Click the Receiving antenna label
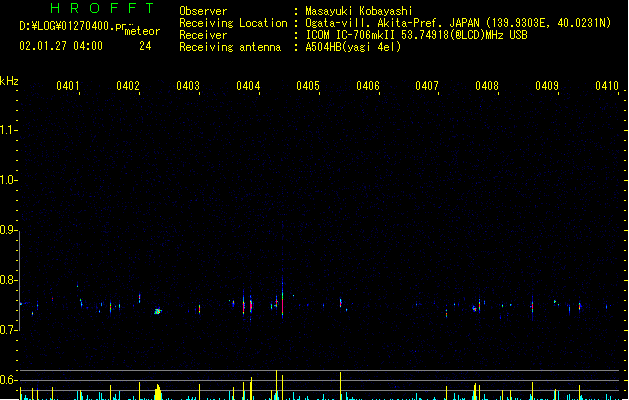The width and height of the screenshot is (629, 400). coord(230,47)
